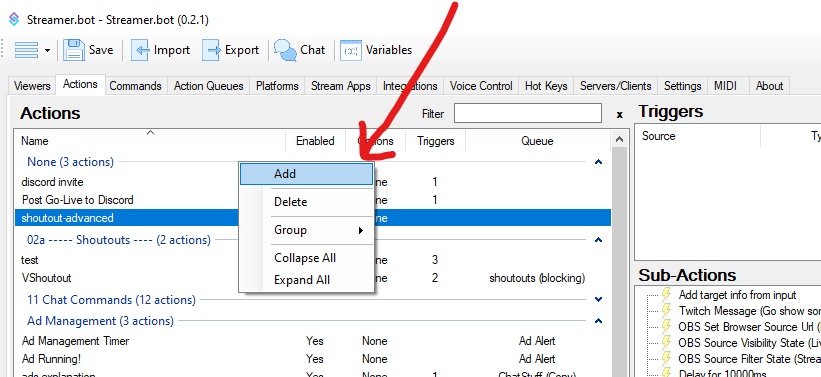This screenshot has width=821, height=377.
Task: Click the Import toolbar button
Action: pyautogui.click(x=160, y=50)
